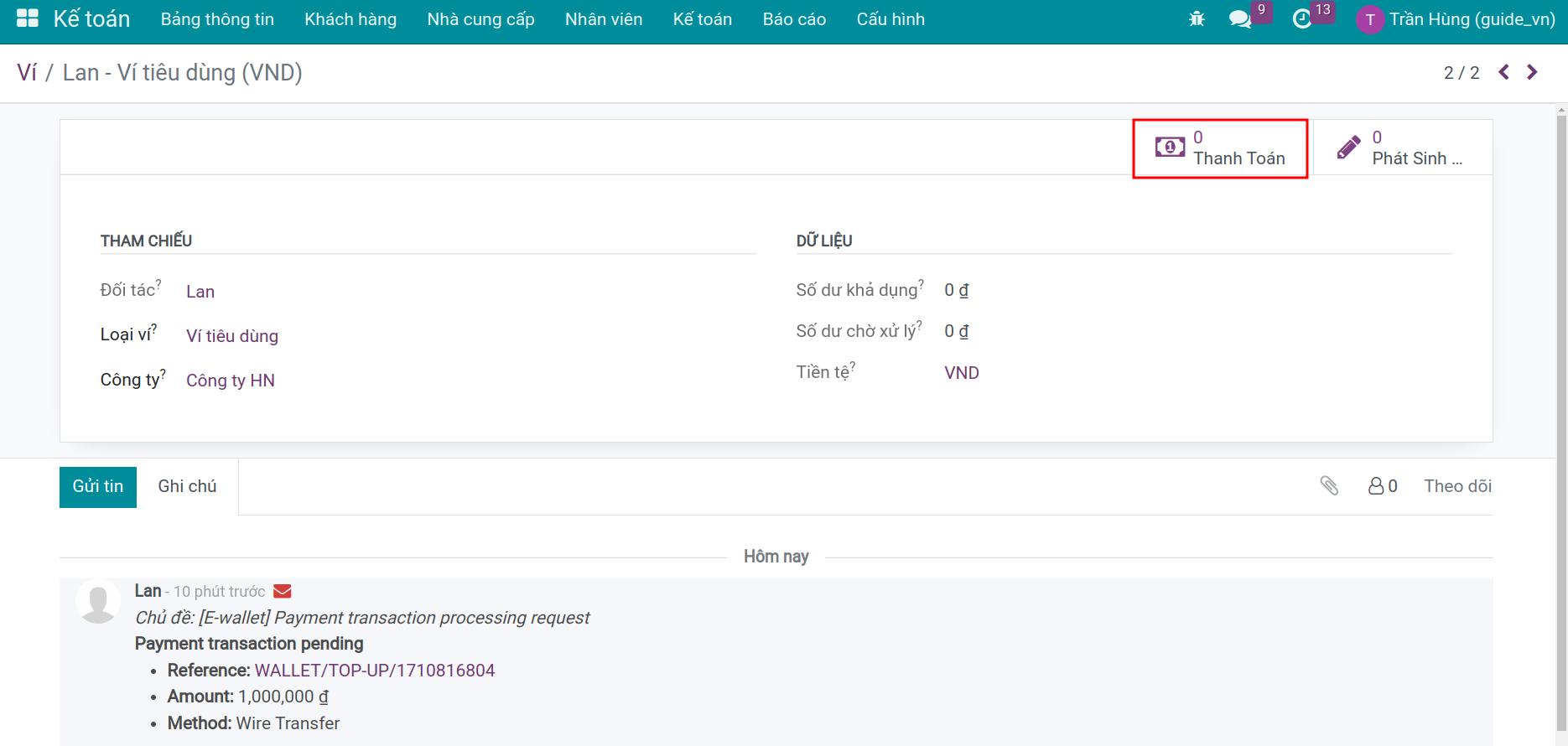Expand the Cấu hình menu

(890, 19)
